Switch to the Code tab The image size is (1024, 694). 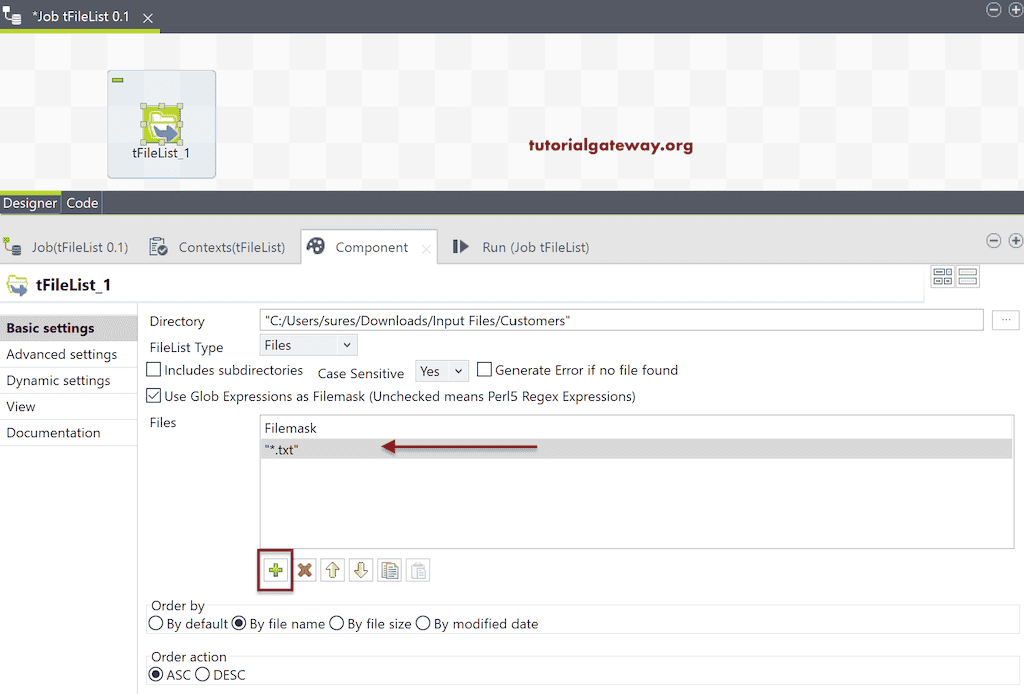pyautogui.click(x=81, y=203)
